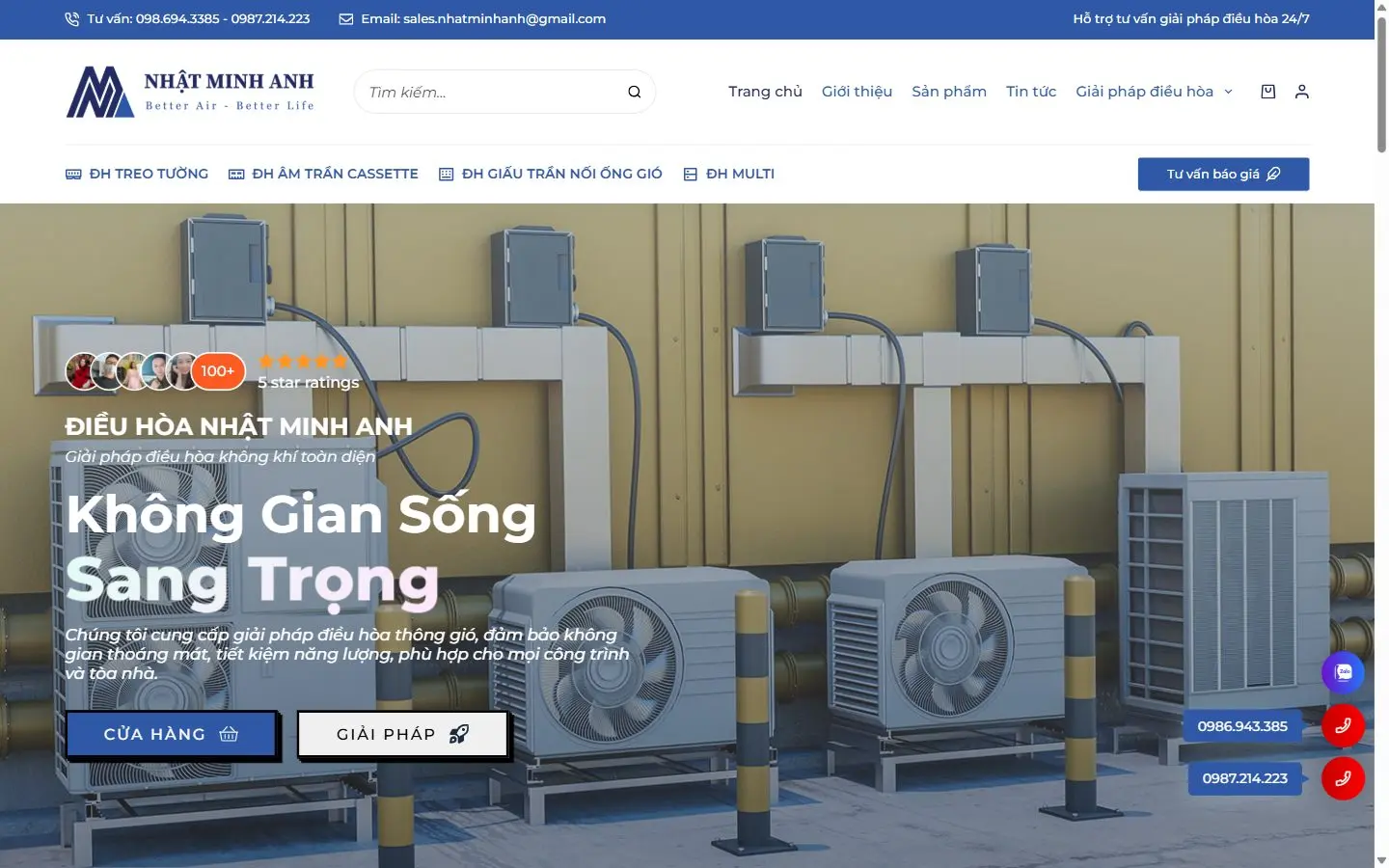Click the search magnifier icon
The image size is (1389, 868).
coord(634,92)
